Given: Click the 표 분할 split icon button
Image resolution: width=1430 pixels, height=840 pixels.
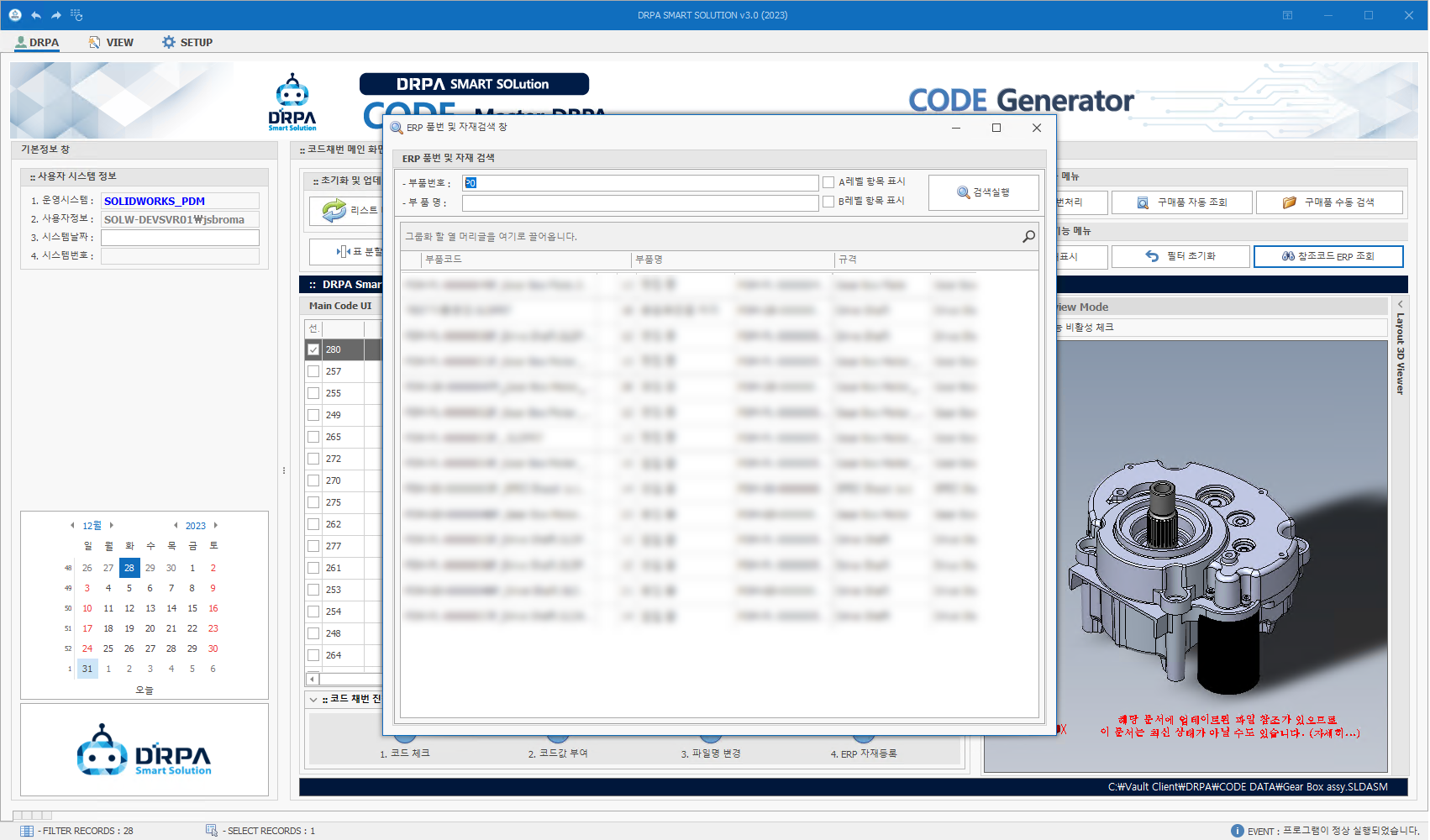Looking at the screenshot, I should (x=344, y=251).
